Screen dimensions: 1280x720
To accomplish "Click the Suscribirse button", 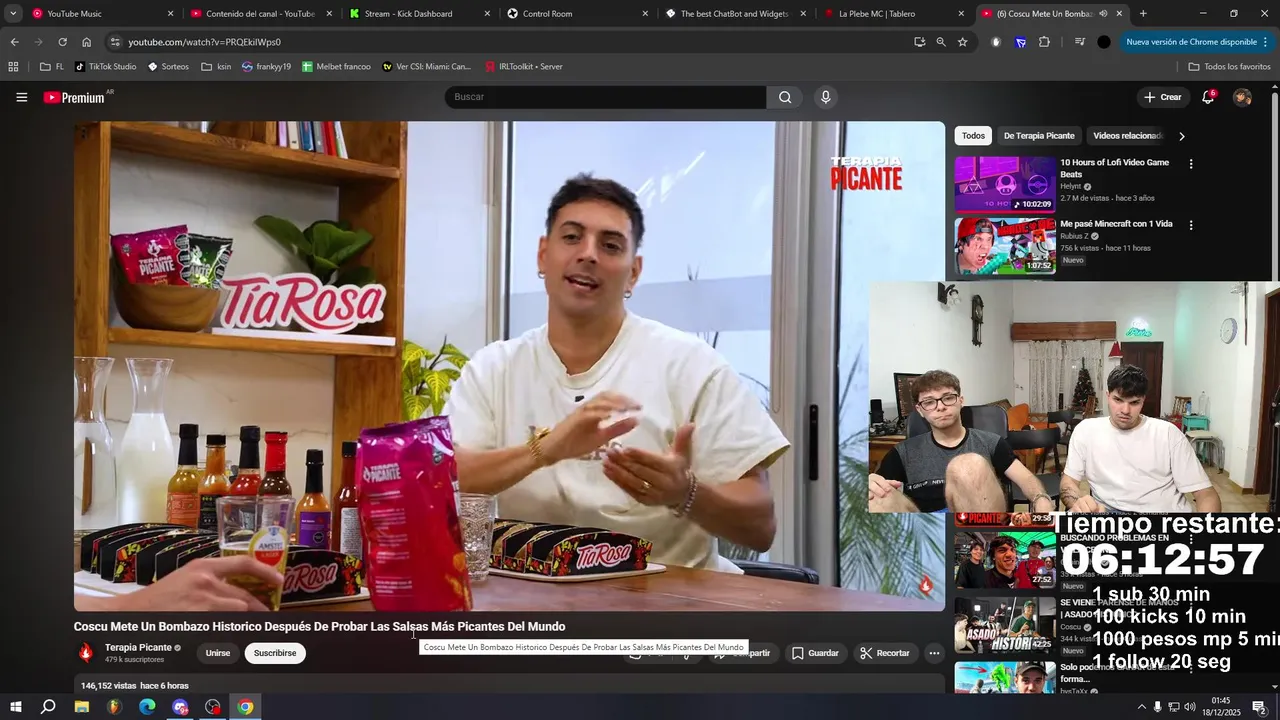I will click(275, 653).
